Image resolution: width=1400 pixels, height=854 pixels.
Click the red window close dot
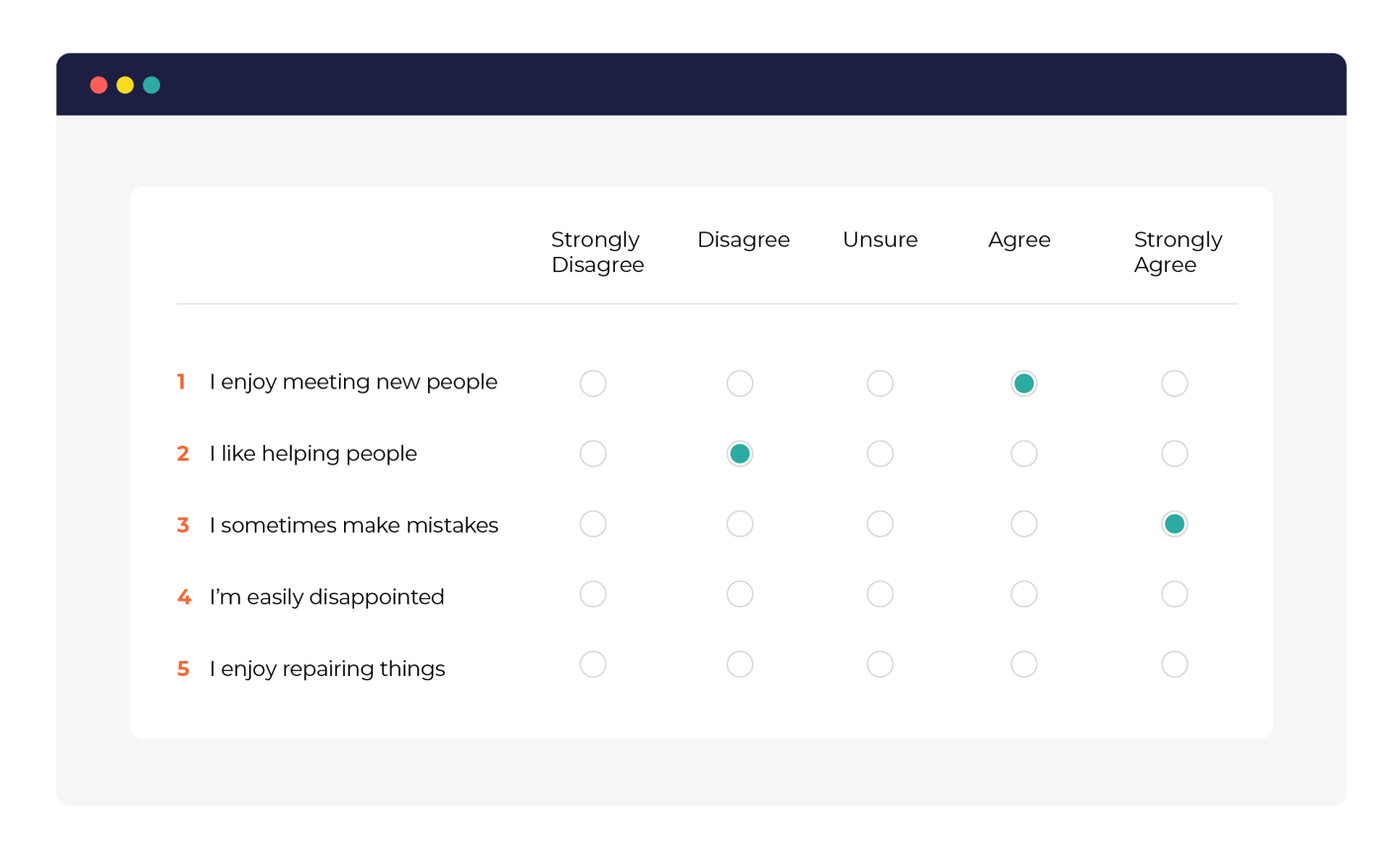tap(99, 85)
